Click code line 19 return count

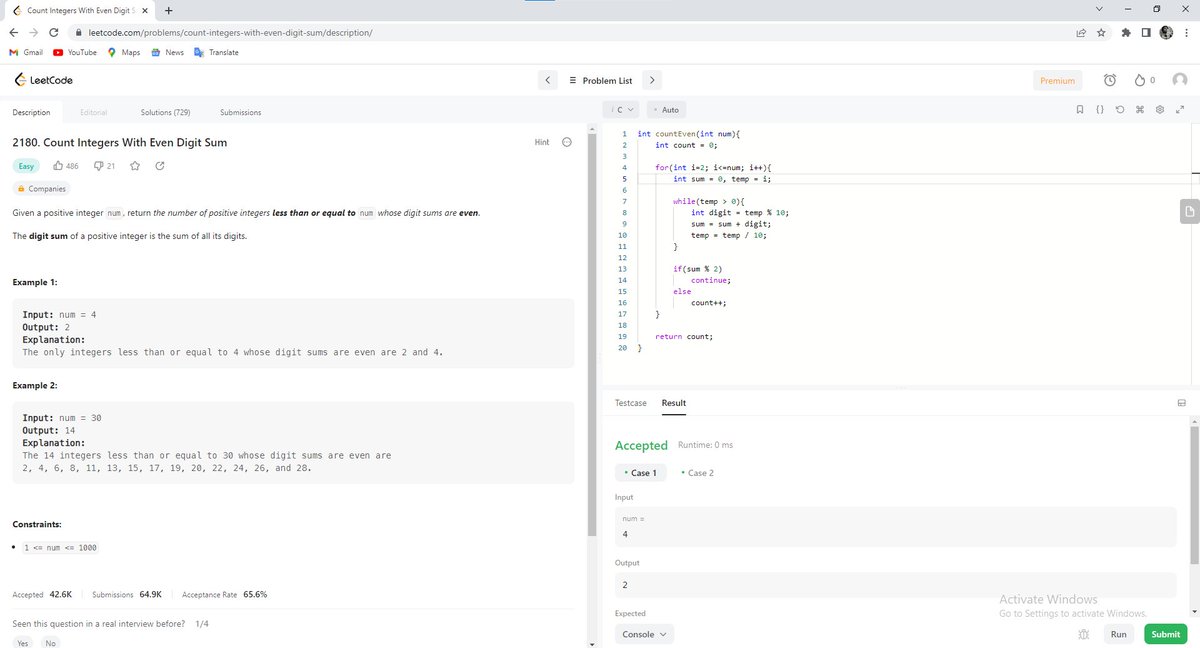pos(684,337)
